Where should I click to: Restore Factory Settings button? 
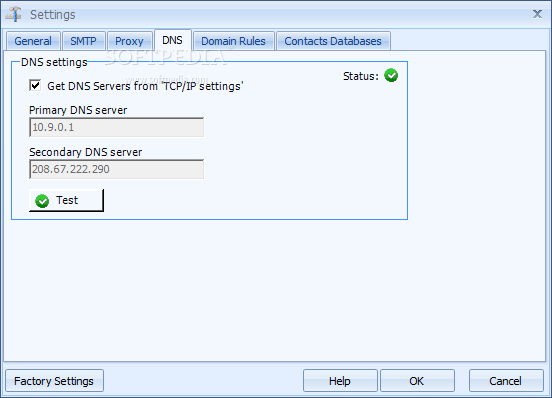[x=54, y=381]
